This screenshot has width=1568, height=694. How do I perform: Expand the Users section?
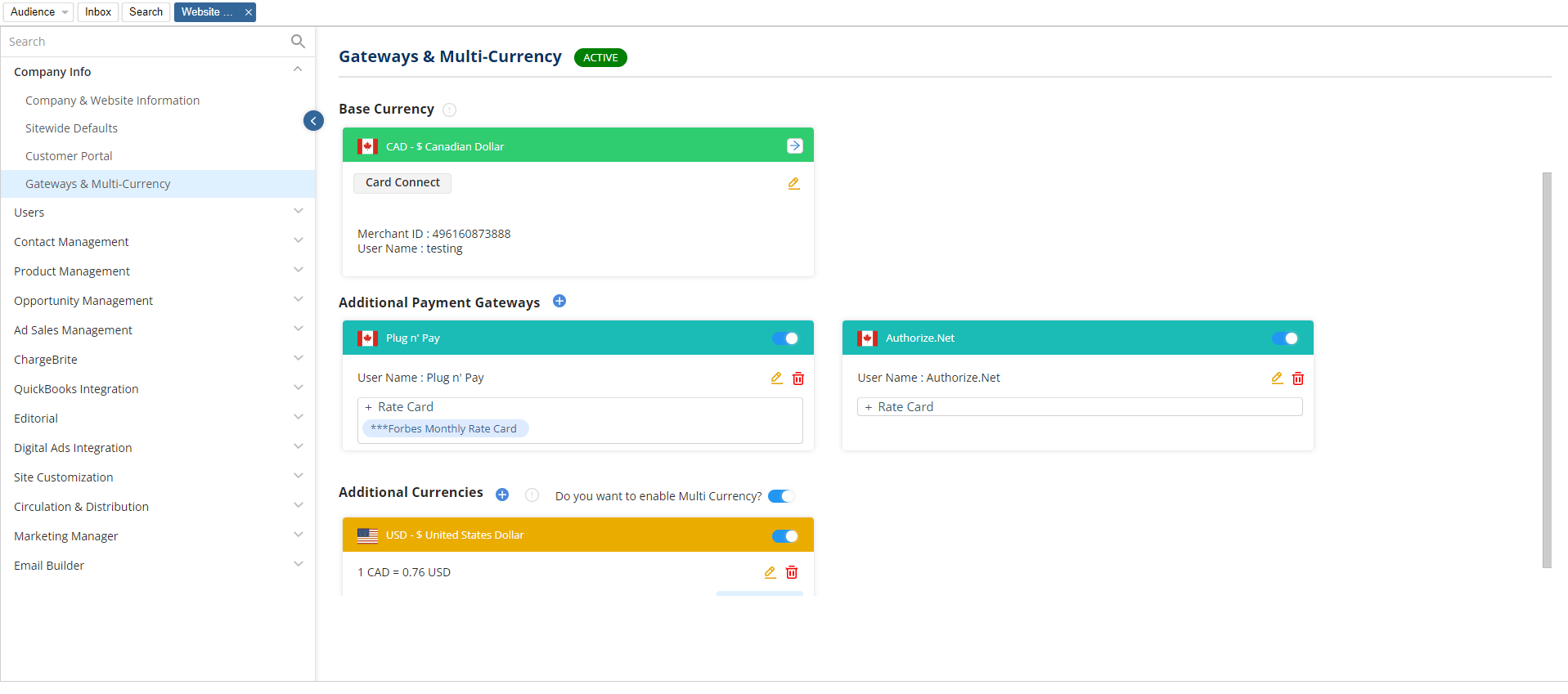coord(298,212)
